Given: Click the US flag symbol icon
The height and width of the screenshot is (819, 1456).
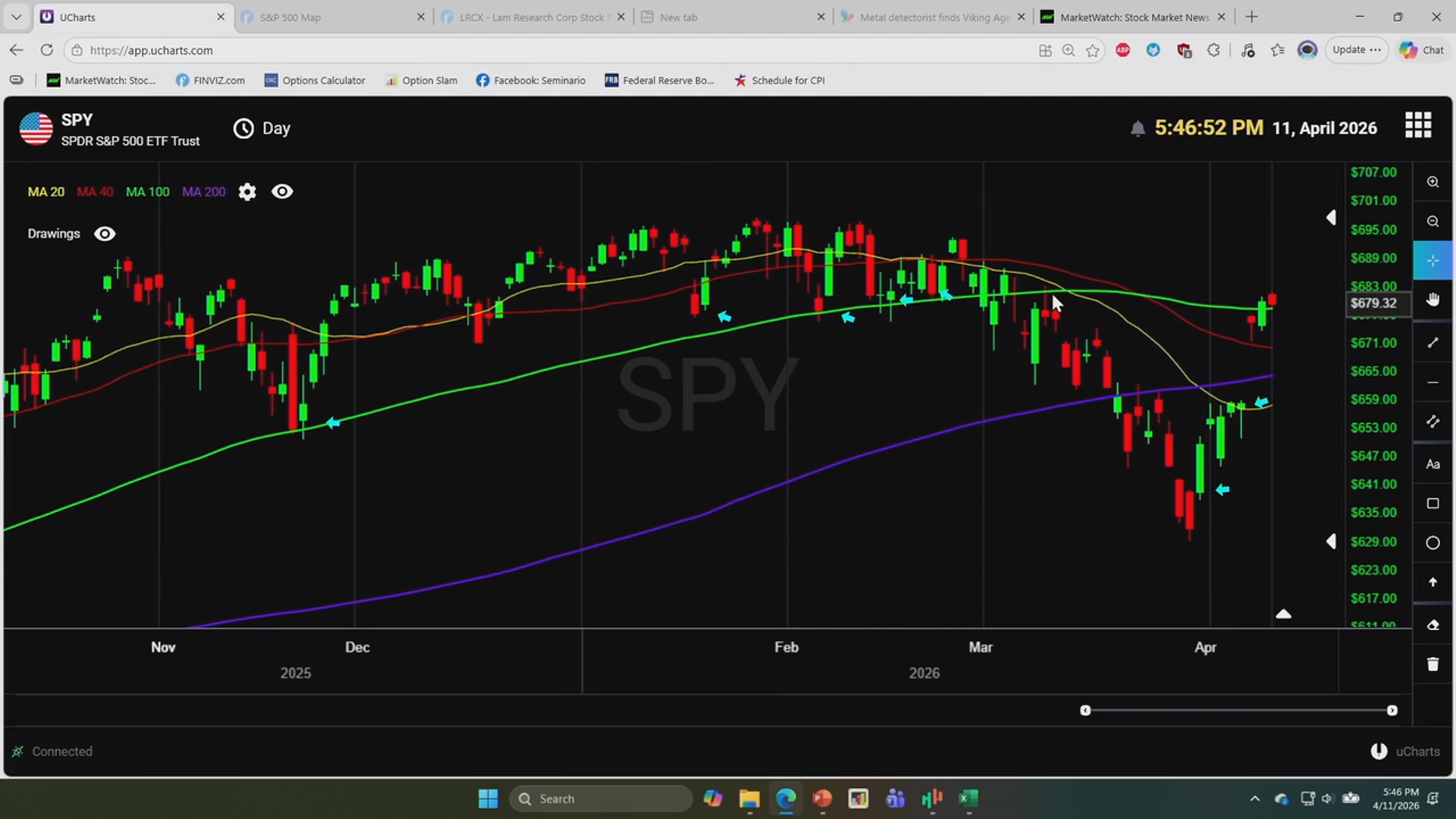Looking at the screenshot, I should tap(36, 128).
